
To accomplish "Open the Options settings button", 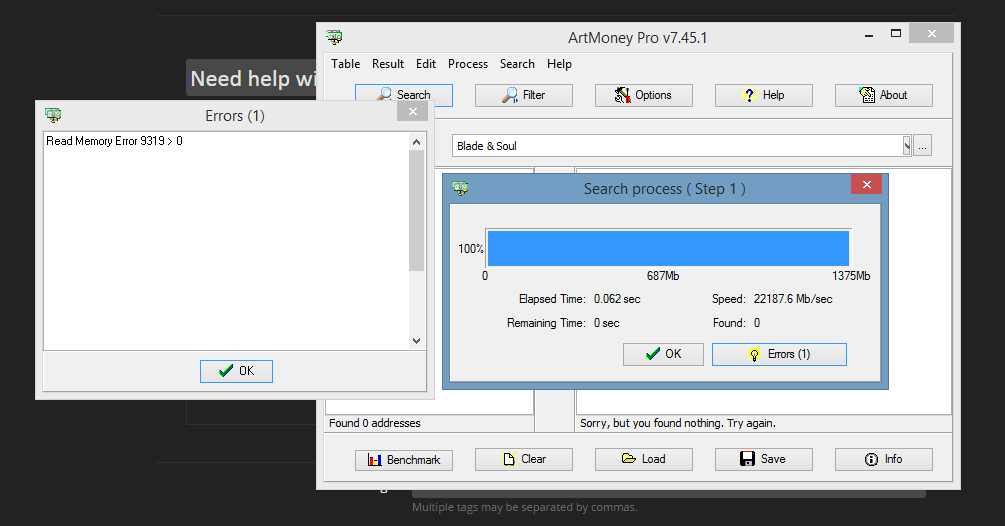I will coord(643,95).
